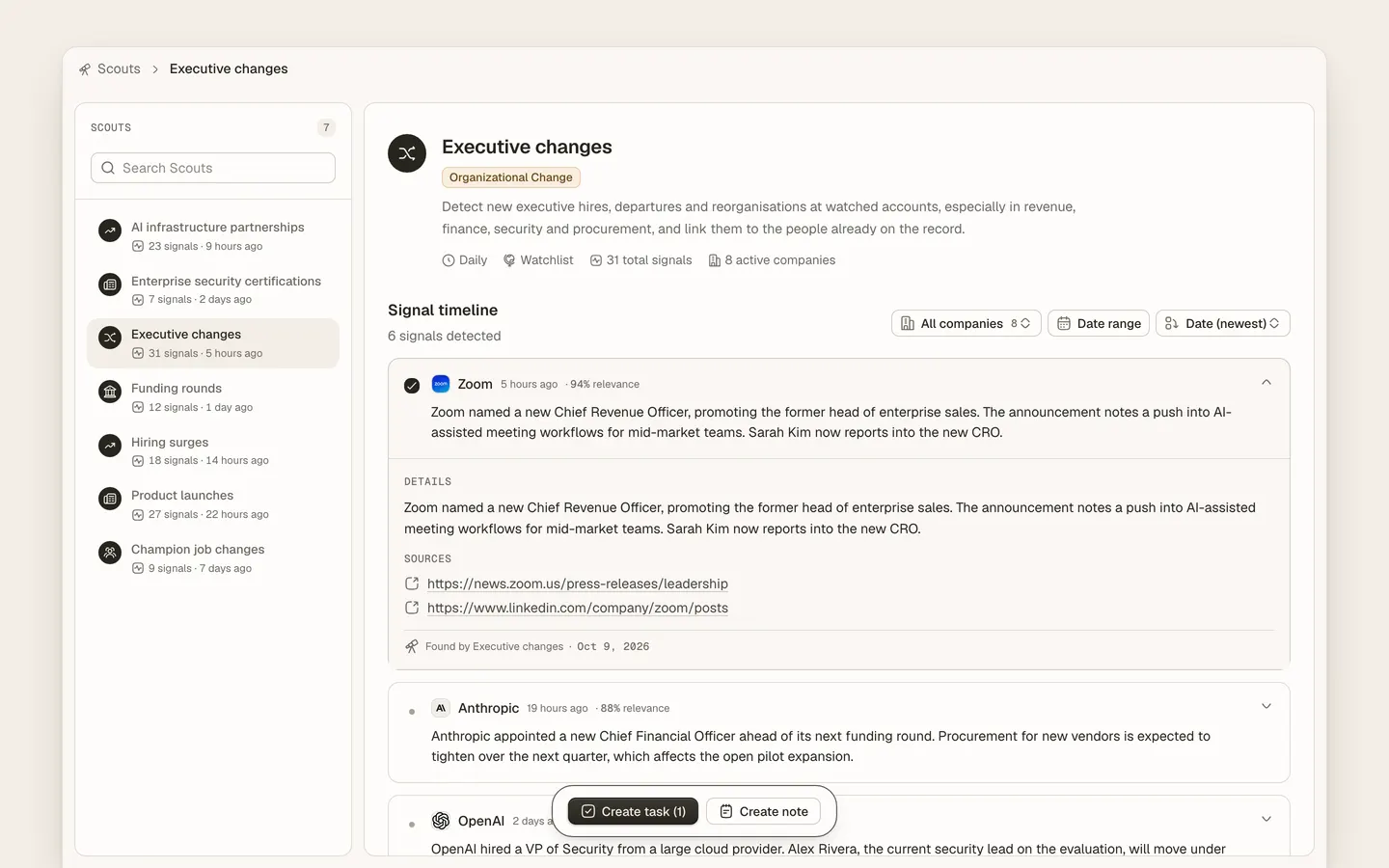Open the news.zoom.us press releases link
Screen dimensions: 1389x868
pos(578,583)
